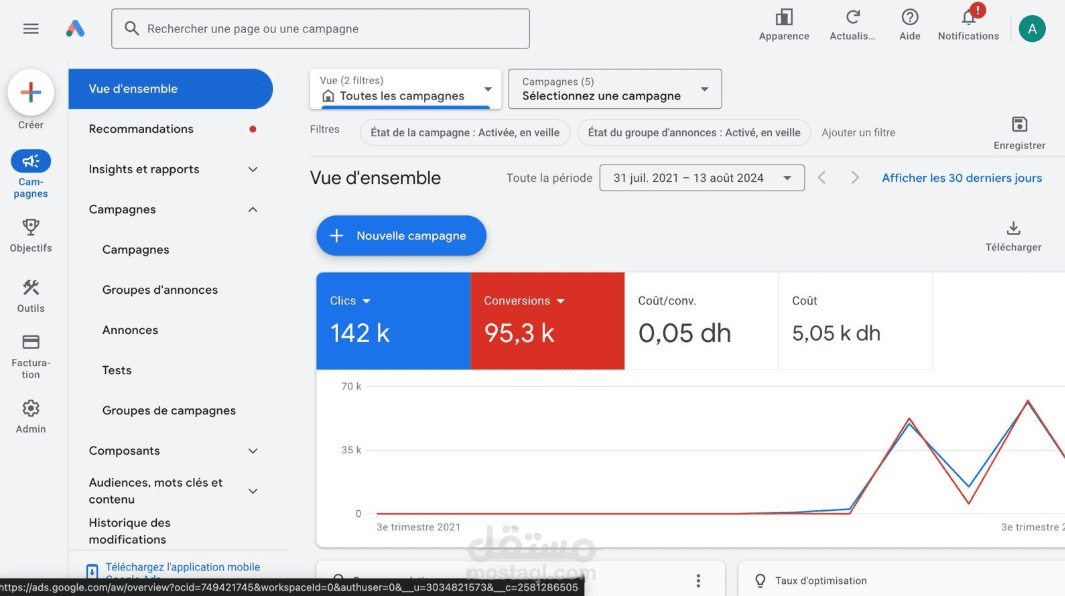Click the Créer plus button
Image resolution: width=1065 pixels, height=596 pixels.
[x=31, y=92]
